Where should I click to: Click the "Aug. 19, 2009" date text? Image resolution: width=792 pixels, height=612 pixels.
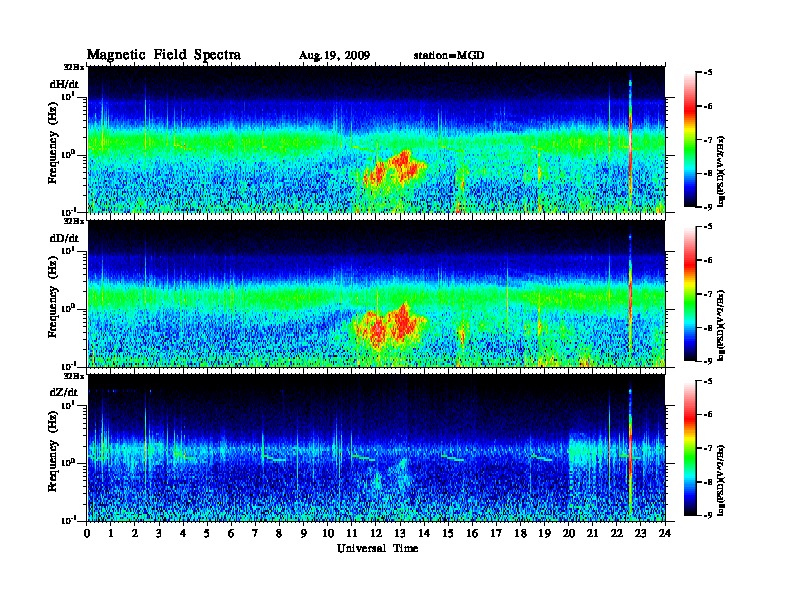click(334, 56)
